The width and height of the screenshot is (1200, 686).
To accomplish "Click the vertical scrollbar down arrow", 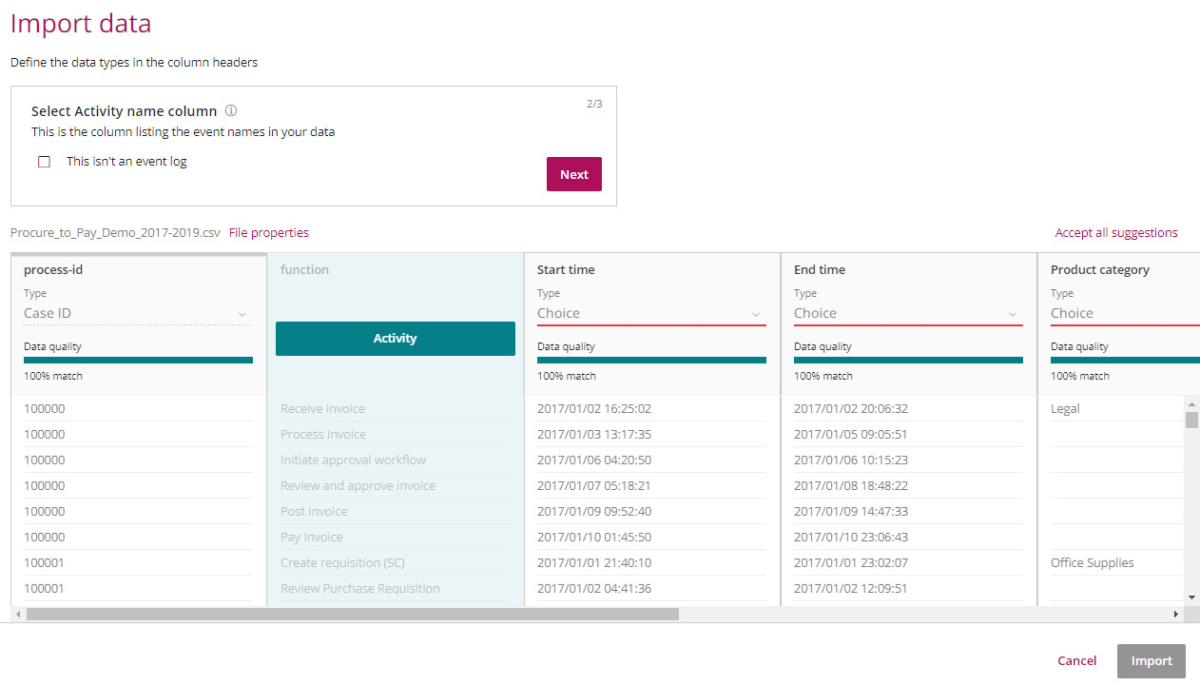I will point(1191,597).
